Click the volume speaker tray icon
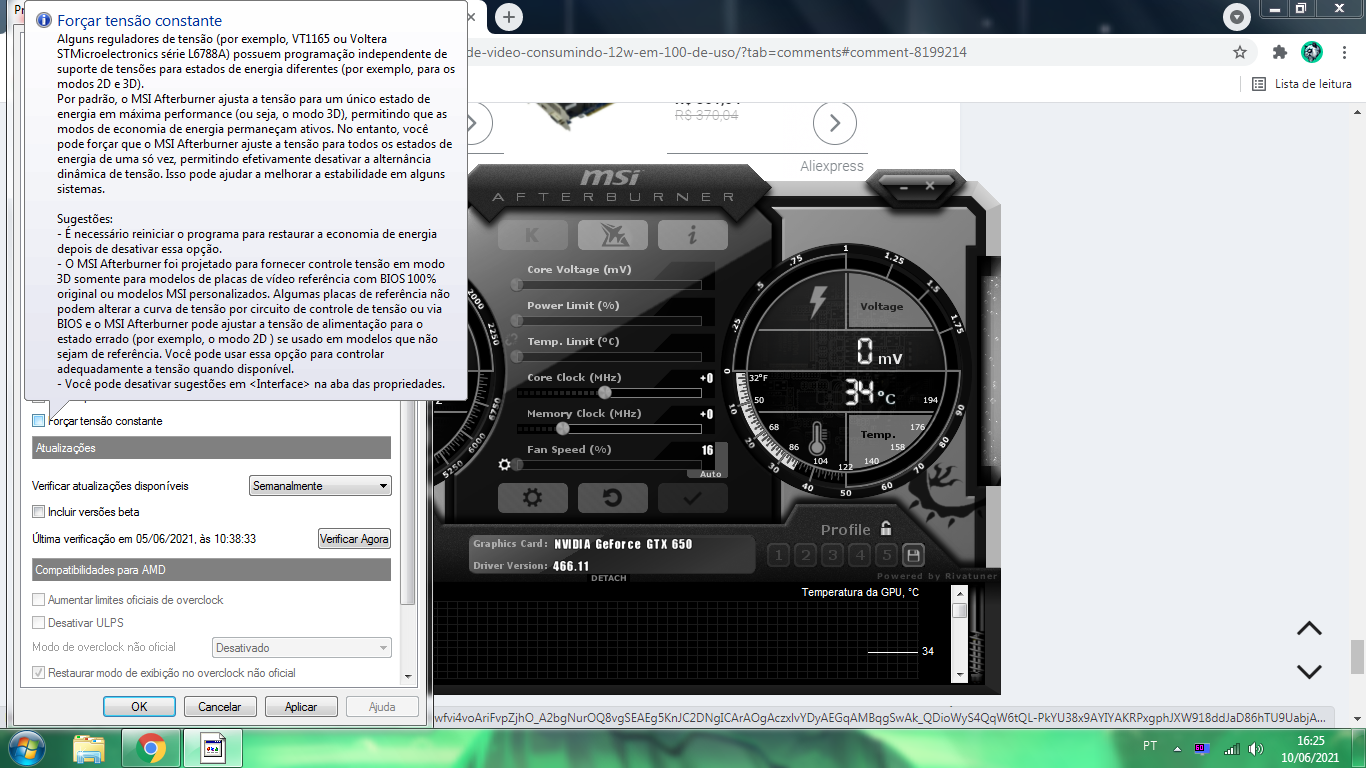This screenshot has height=768, width=1366. tap(1255, 748)
